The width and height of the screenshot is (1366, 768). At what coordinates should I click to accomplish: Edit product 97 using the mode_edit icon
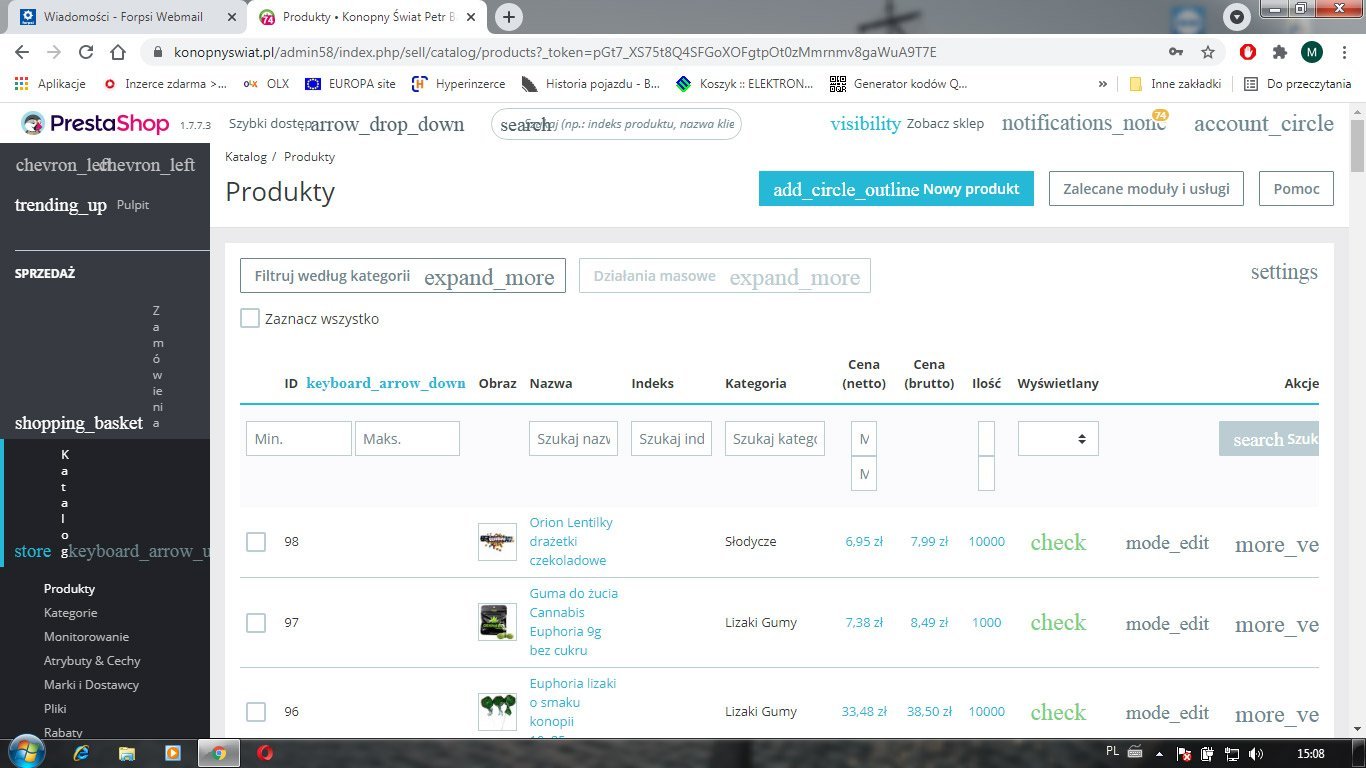pos(1167,623)
